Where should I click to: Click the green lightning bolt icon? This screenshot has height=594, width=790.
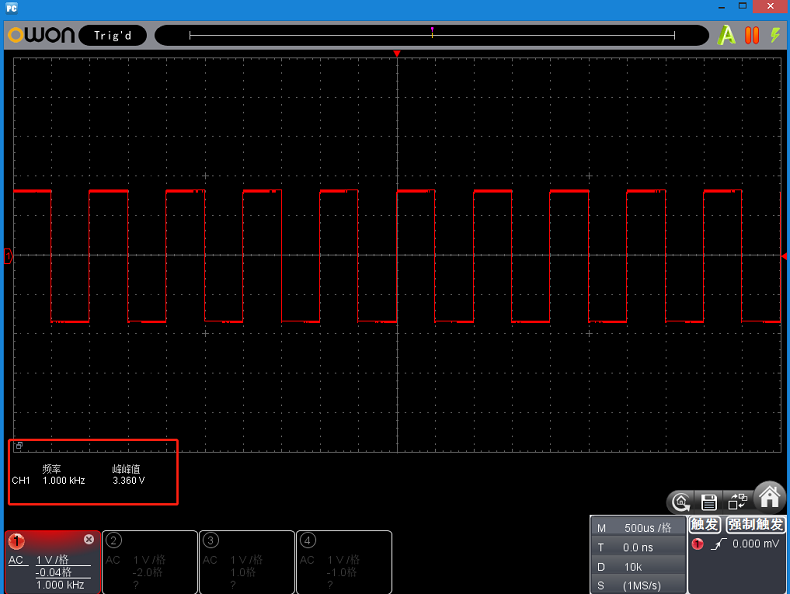click(x=774, y=35)
